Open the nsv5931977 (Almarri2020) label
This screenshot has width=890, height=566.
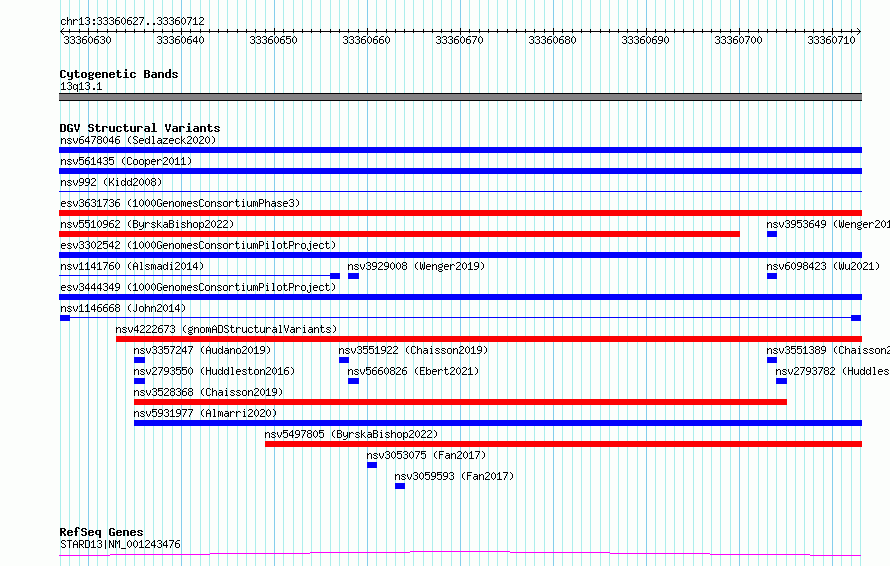pos(205,413)
